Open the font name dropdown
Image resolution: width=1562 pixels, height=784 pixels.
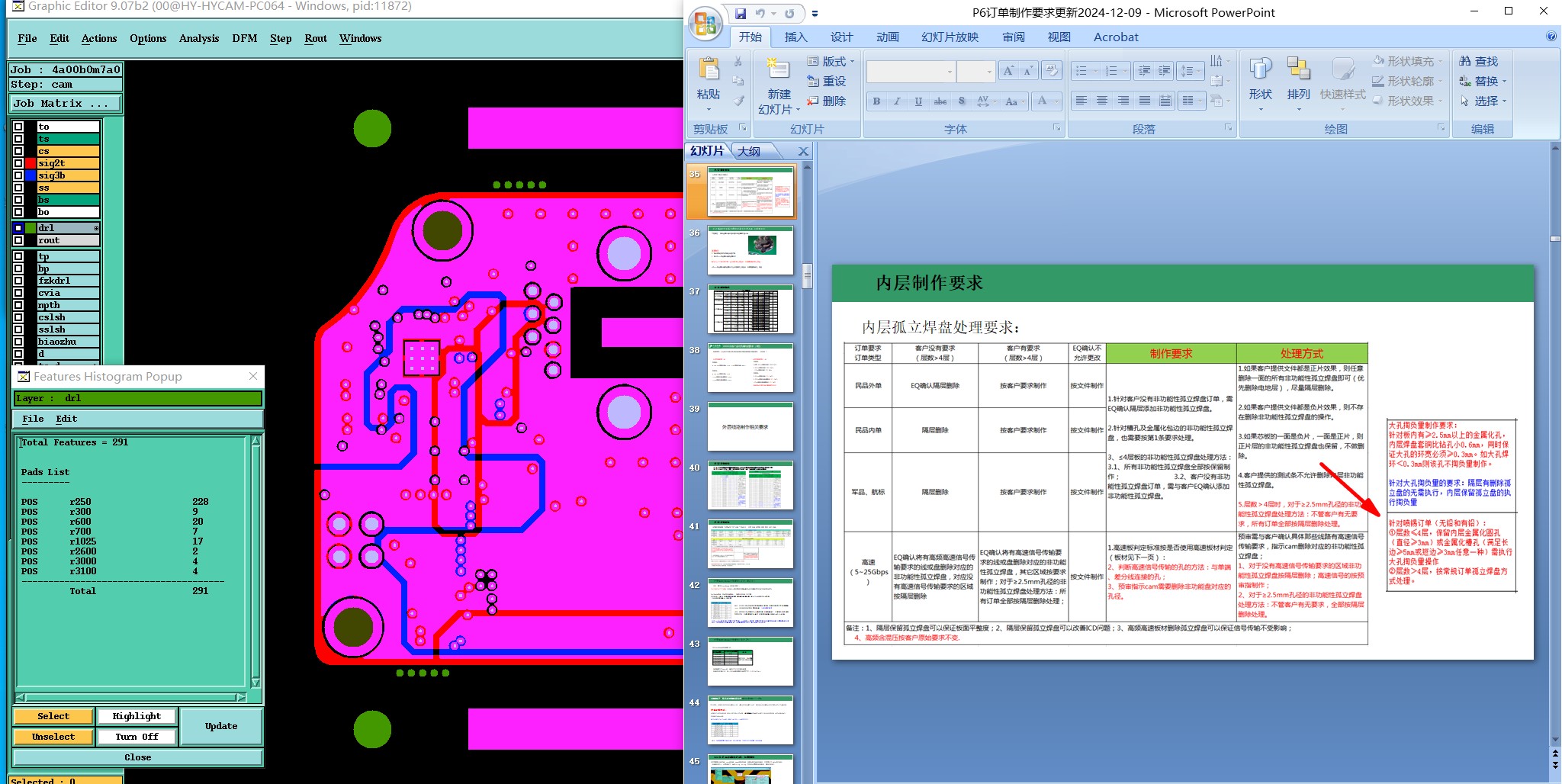click(x=950, y=72)
